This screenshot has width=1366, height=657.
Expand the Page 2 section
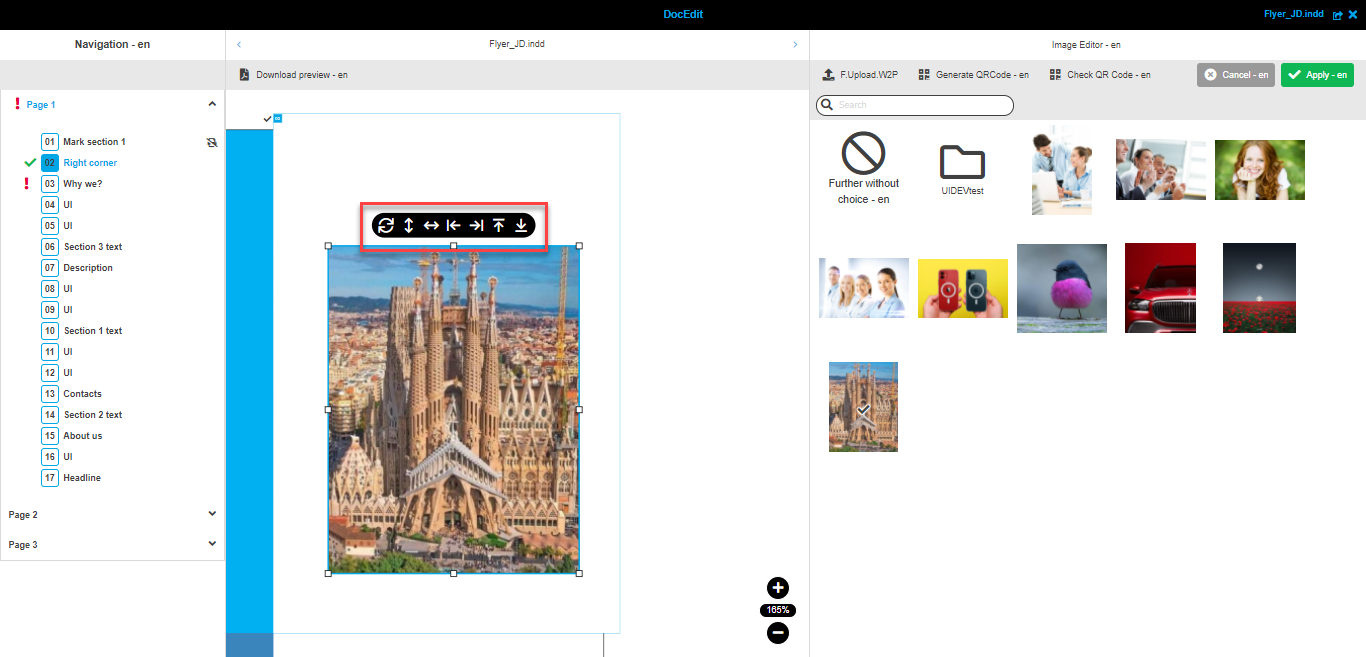[x=212, y=513]
